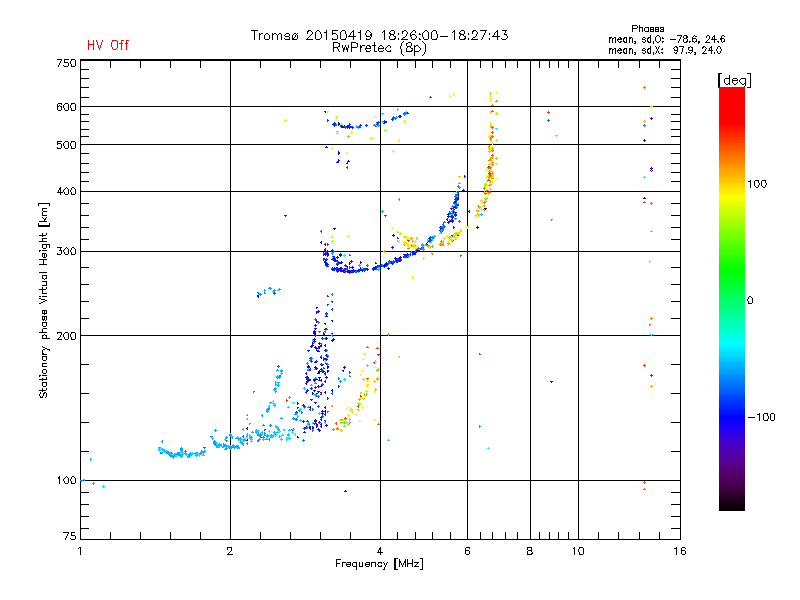Click the y-axis tick label '750'
800x600 pixels.
66,63
